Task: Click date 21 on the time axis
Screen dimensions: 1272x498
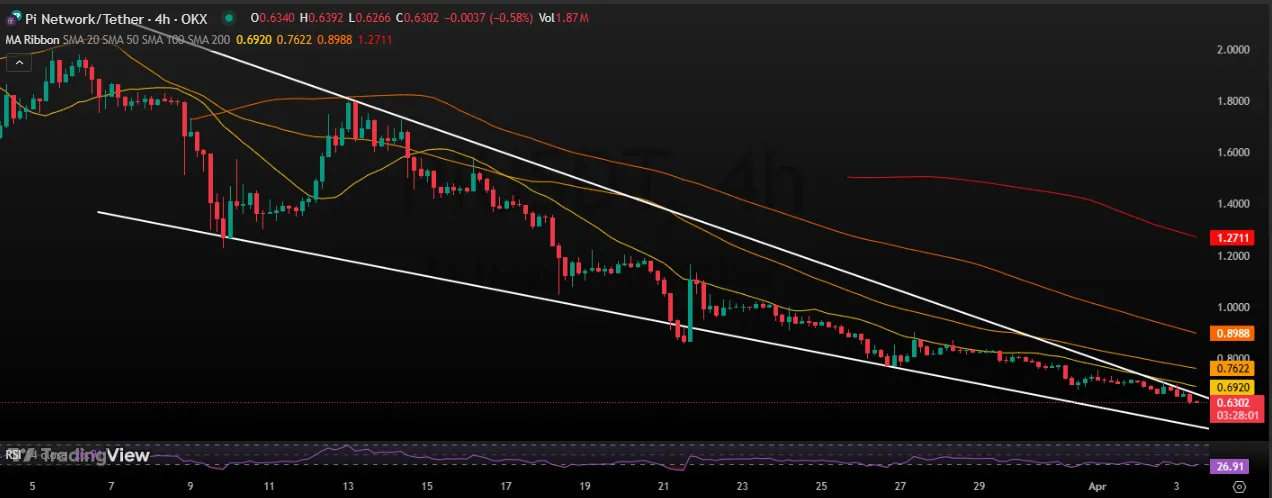Action: [664, 487]
